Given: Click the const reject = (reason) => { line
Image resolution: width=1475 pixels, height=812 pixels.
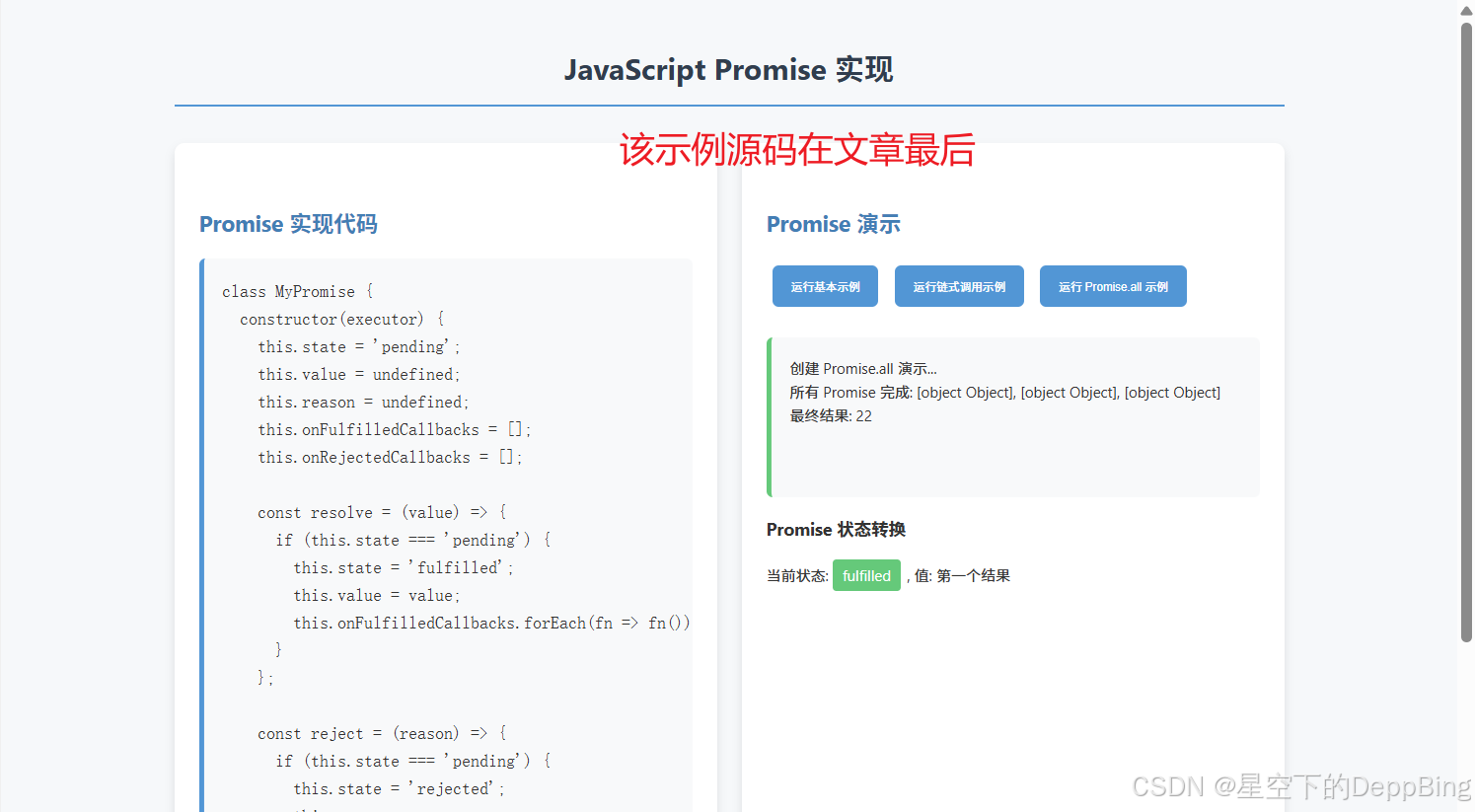Looking at the screenshot, I should [382, 734].
